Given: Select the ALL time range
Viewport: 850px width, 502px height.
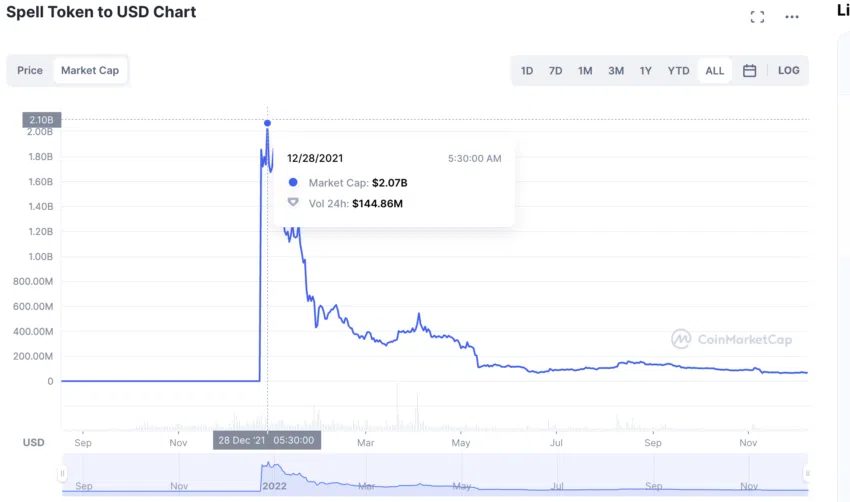Looking at the screenshot, I should point(714,70).
